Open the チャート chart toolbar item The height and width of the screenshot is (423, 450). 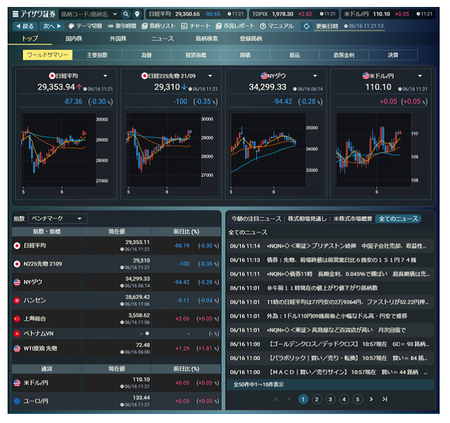(196, 26)
